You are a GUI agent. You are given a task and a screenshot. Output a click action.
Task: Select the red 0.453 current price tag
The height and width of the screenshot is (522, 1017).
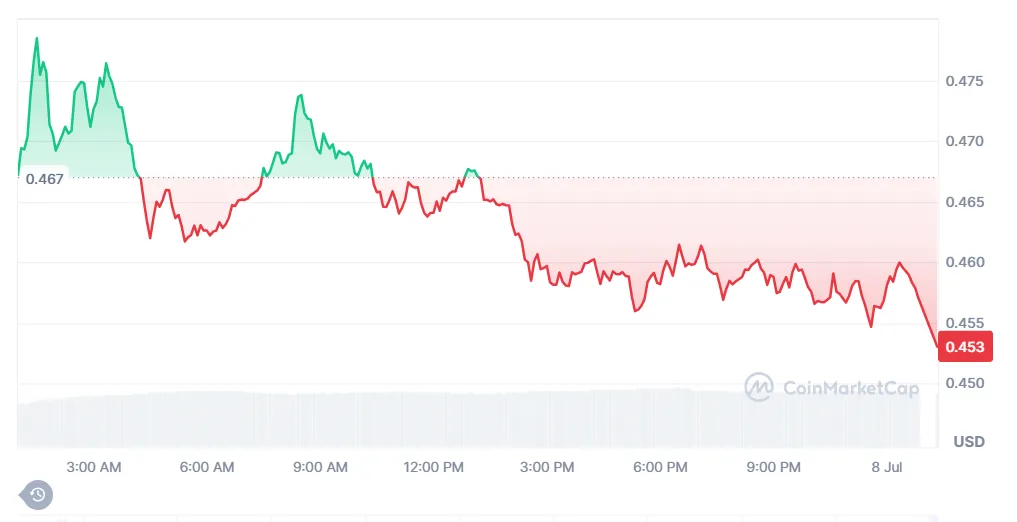pyautogui.click(x=965, y=346)
